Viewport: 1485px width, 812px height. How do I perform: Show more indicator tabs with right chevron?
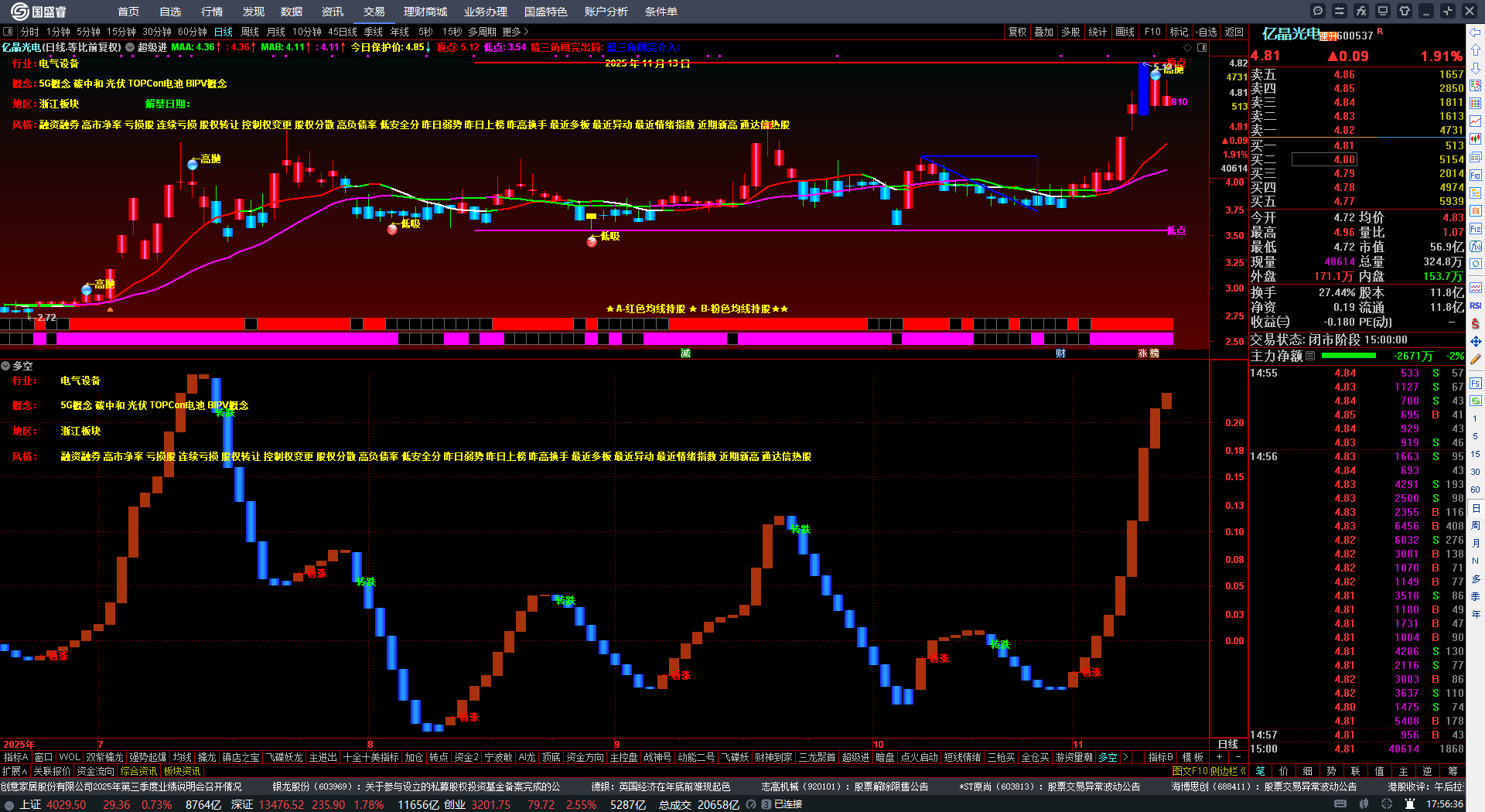pyautogui.click(x=1125, y=758)
